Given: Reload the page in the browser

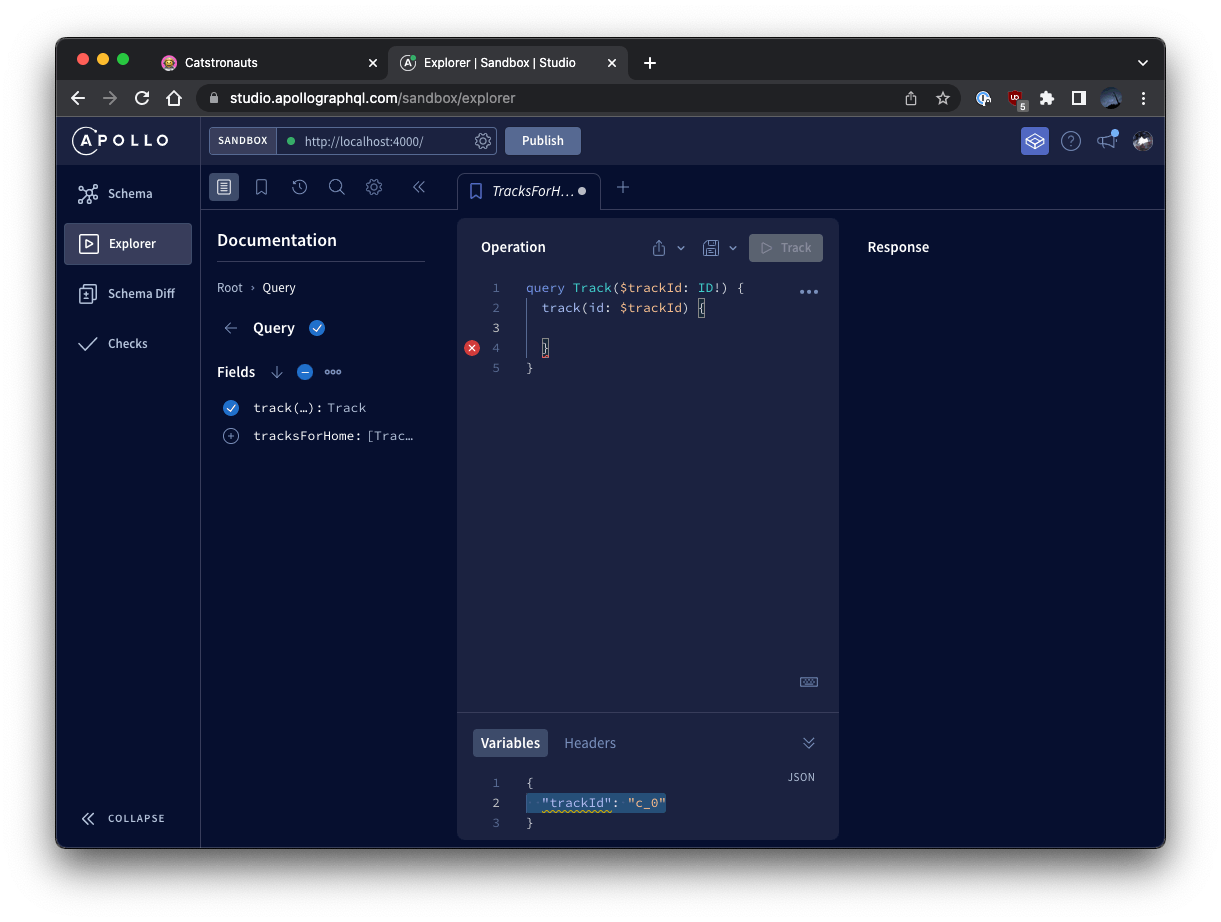Looking at the screenshot, I should [142, 98].
